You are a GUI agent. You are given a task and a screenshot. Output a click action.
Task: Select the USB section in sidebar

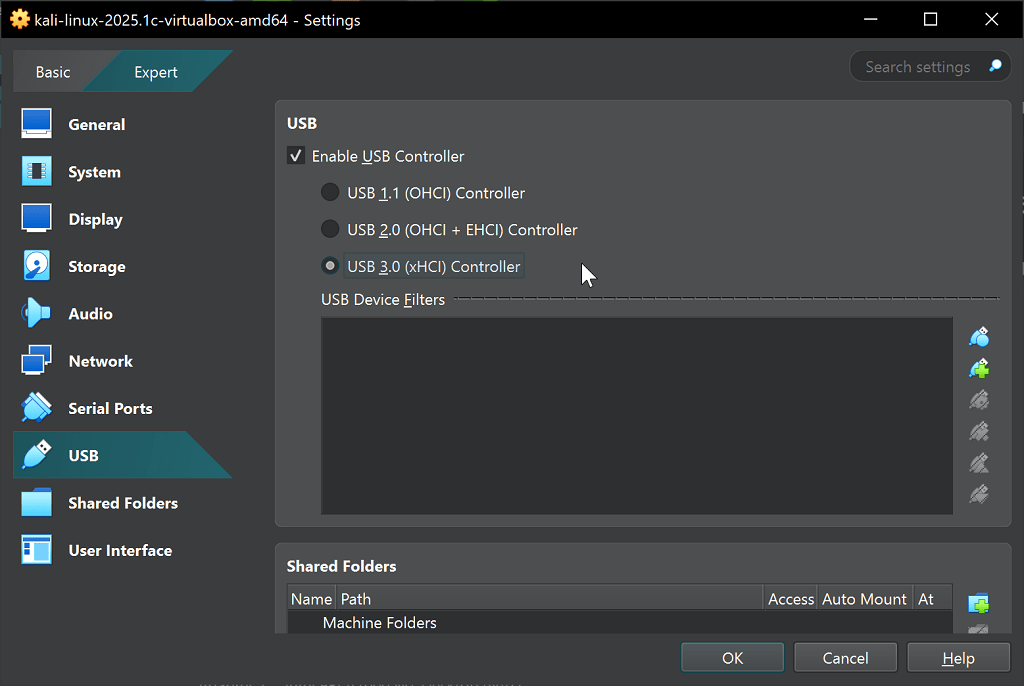point(123,455)
